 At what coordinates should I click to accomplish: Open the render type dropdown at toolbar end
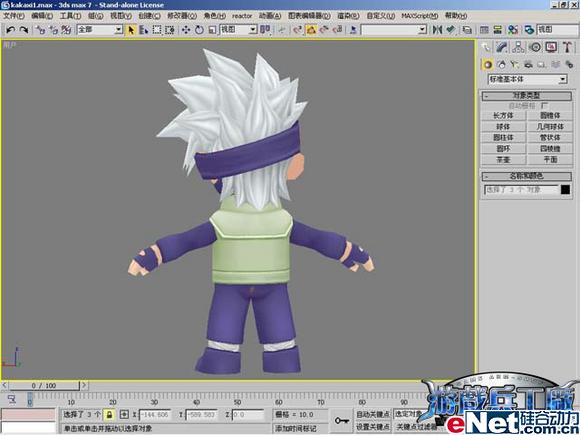pyautogui.click(x=558, y=30)
